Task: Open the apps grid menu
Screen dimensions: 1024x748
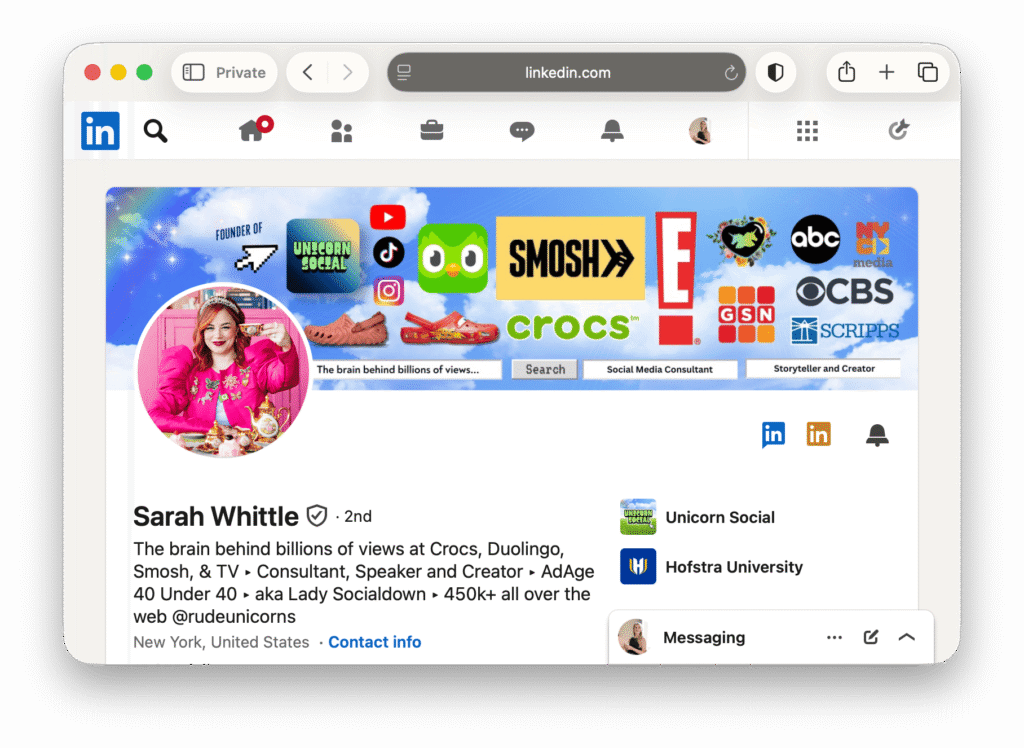Action: click(807, 131)
